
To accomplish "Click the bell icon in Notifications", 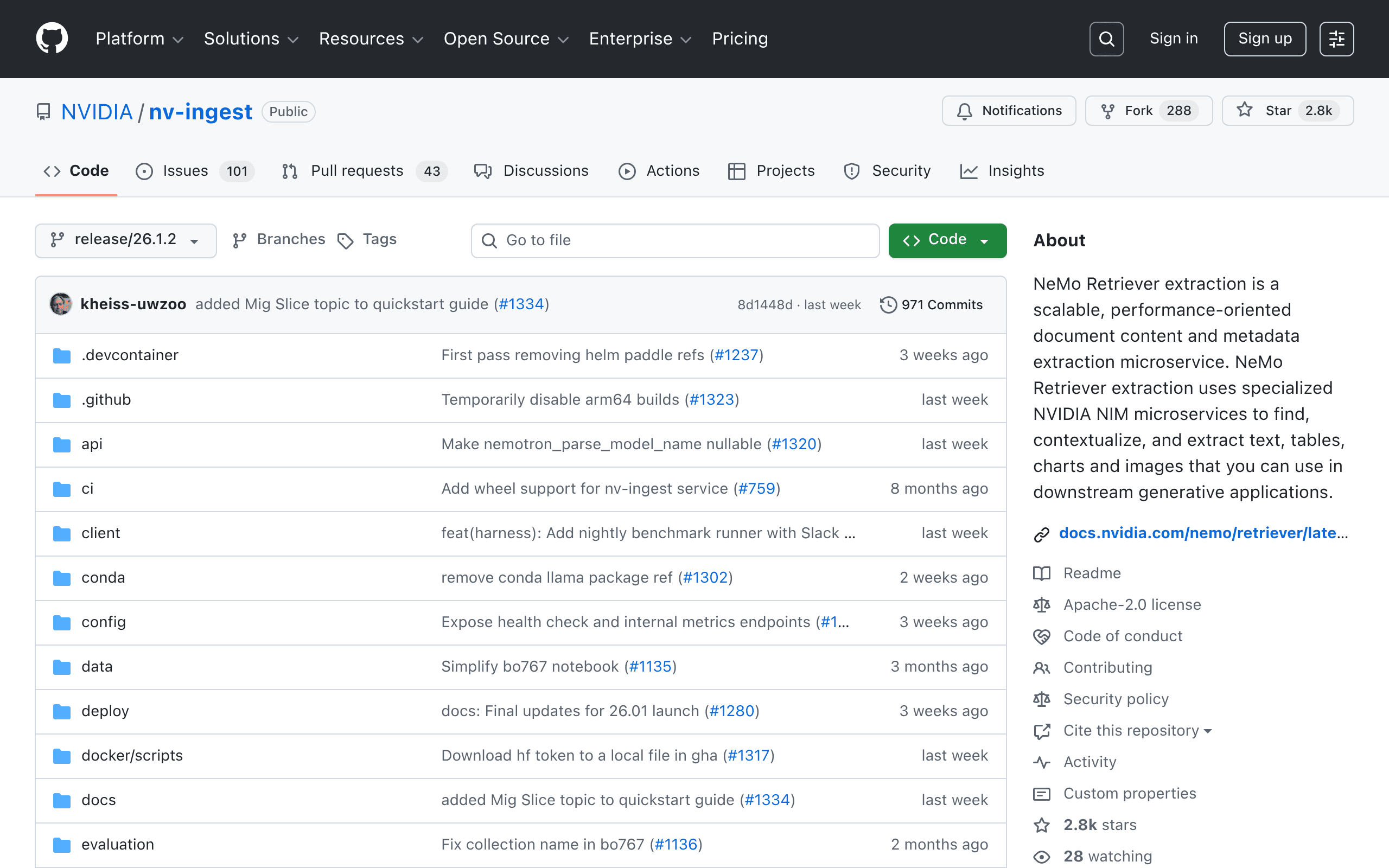I will click(965, 111).
